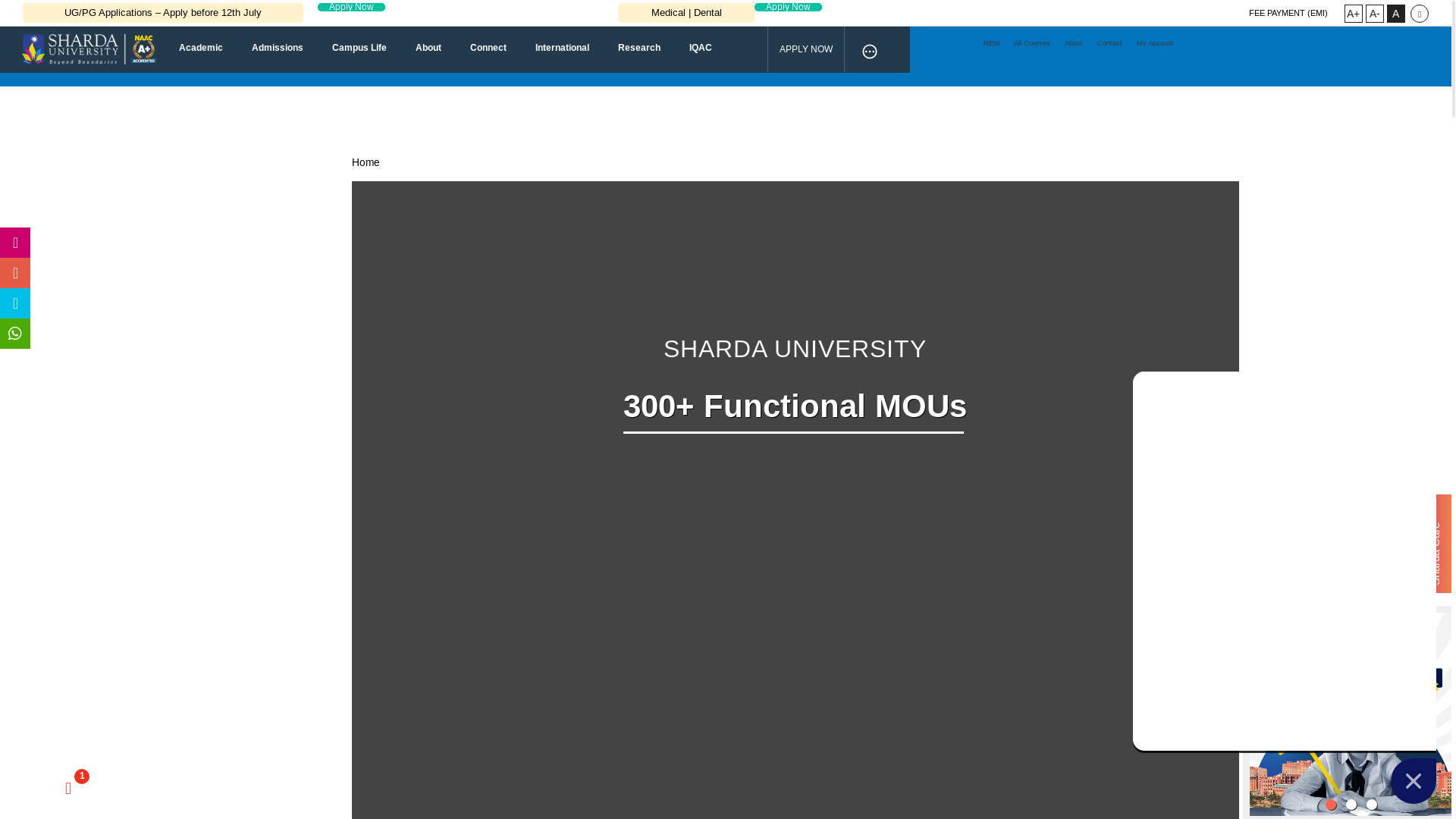Select the second carousel dot

click(x=1351, y=805)
